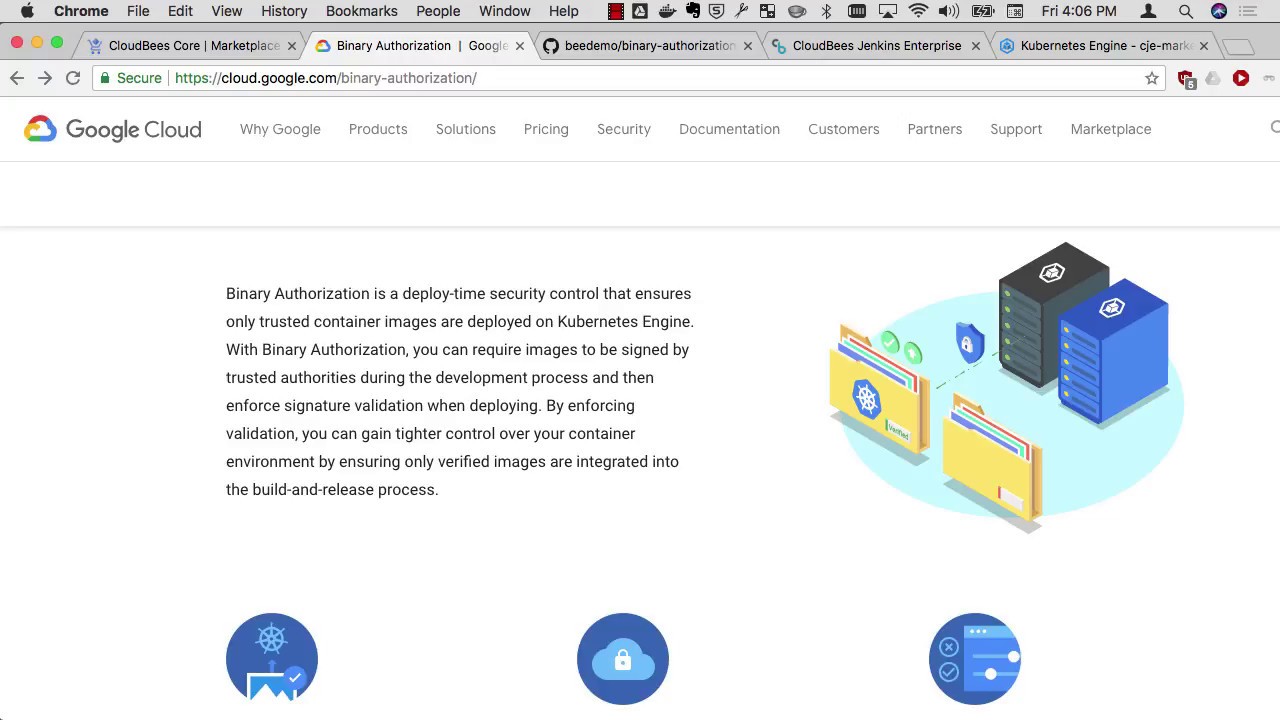
Task: Open the History menu
Action: (284, 11)
